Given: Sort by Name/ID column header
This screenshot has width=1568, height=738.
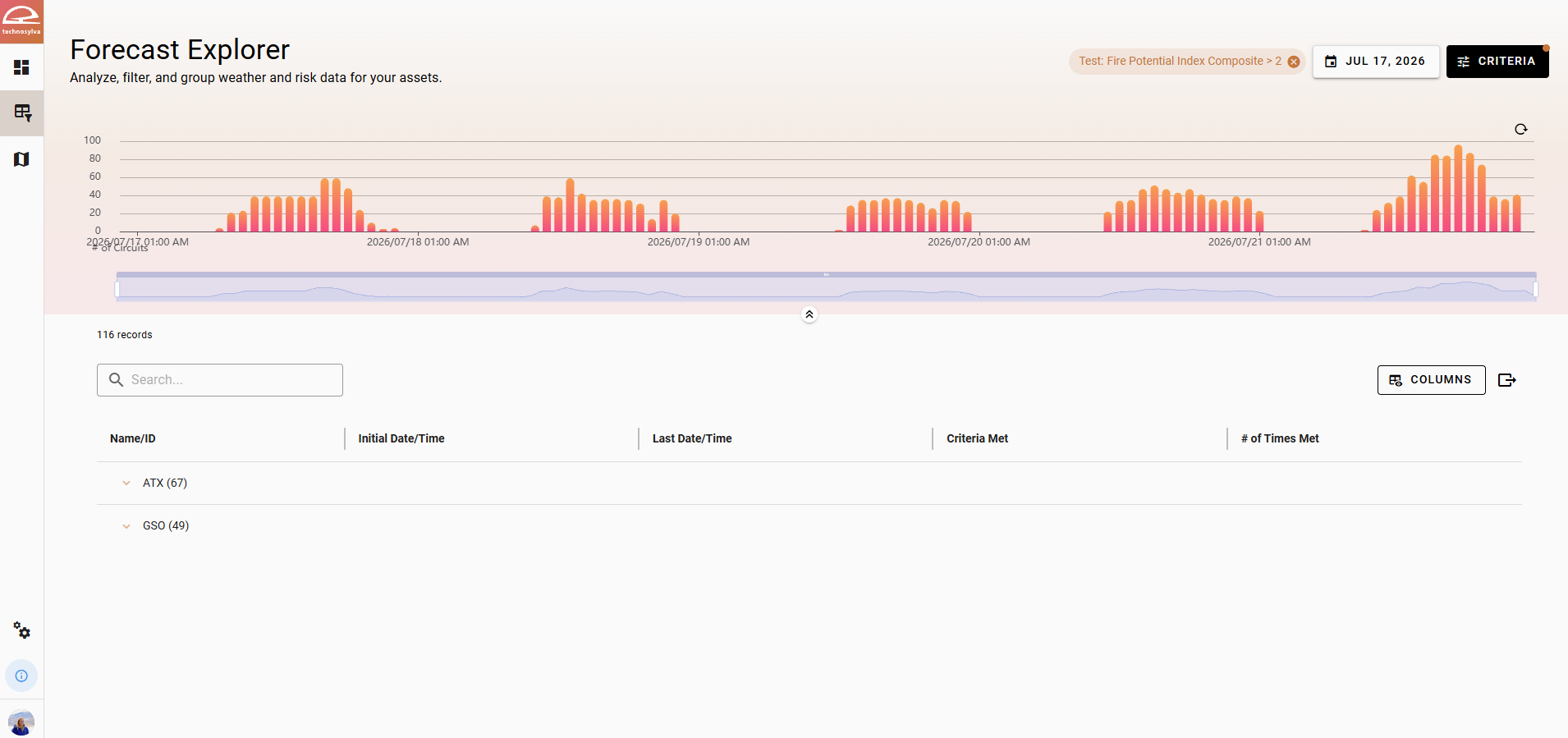Looking at the screenshot, I should click(x=133, y=438).
